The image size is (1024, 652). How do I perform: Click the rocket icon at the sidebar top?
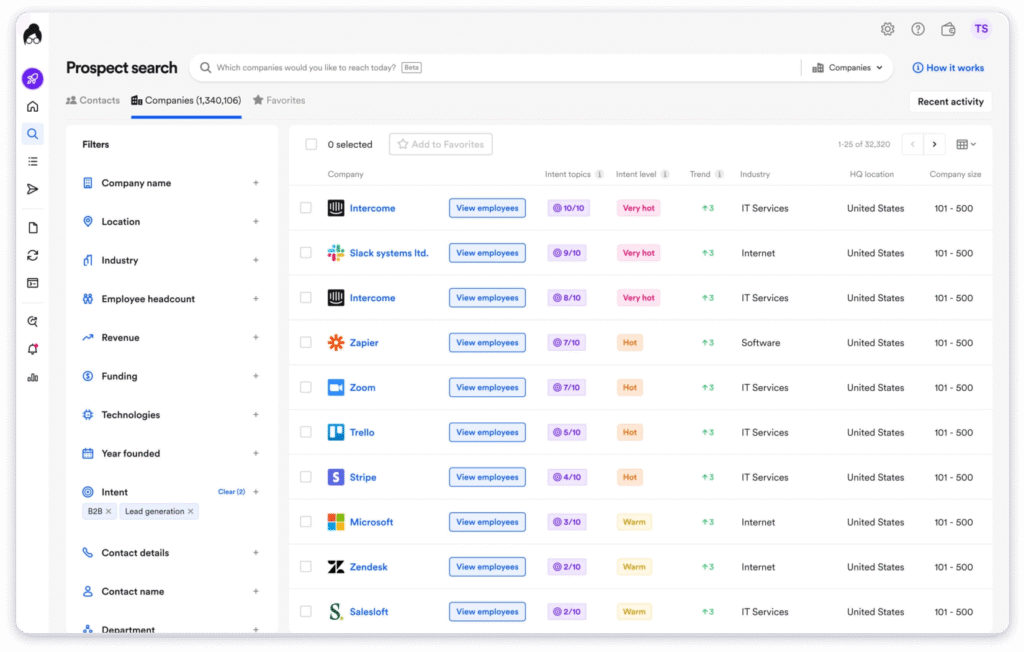(x=32, y=78)
